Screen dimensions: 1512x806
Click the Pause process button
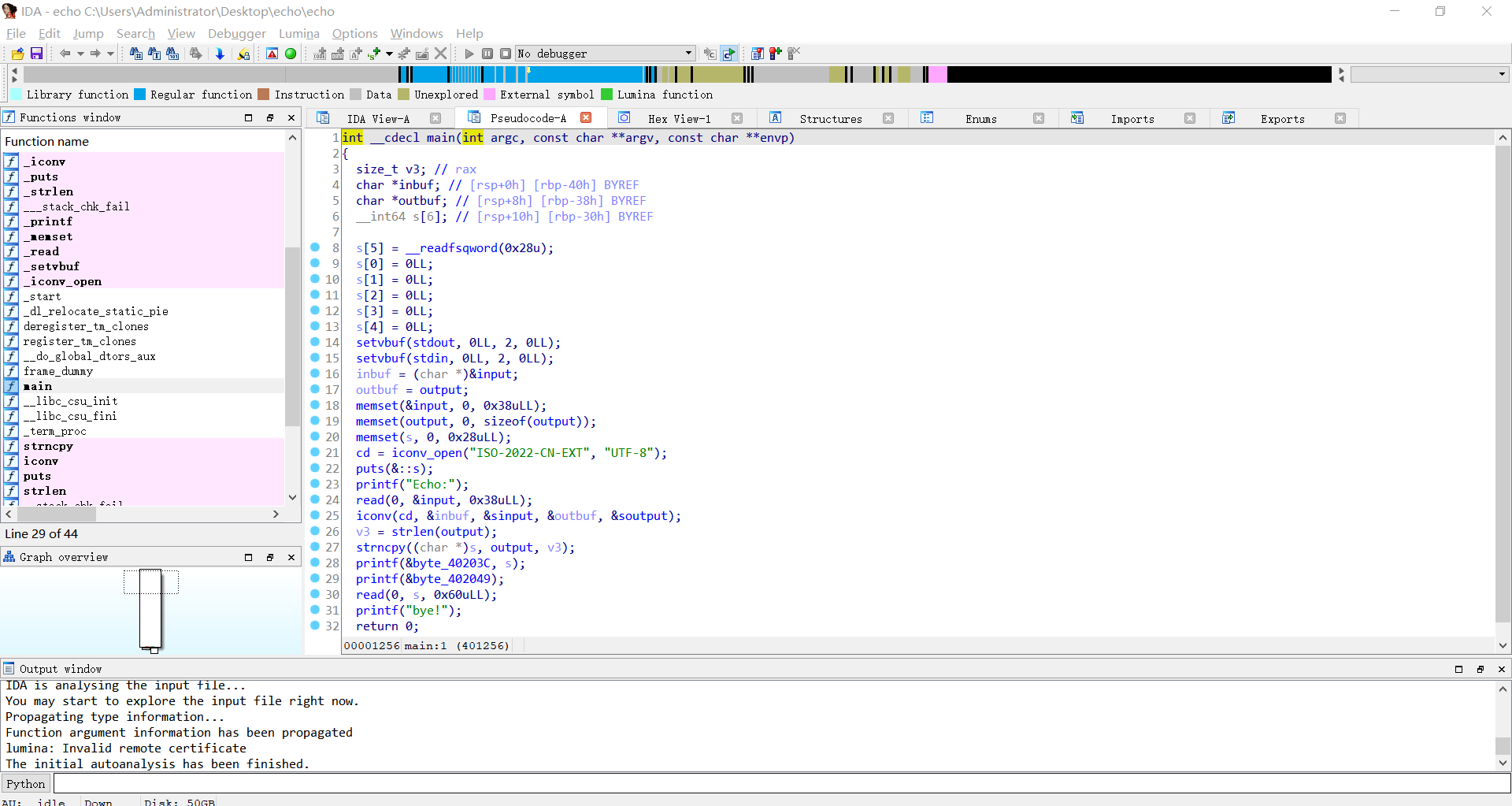(487, 54)
